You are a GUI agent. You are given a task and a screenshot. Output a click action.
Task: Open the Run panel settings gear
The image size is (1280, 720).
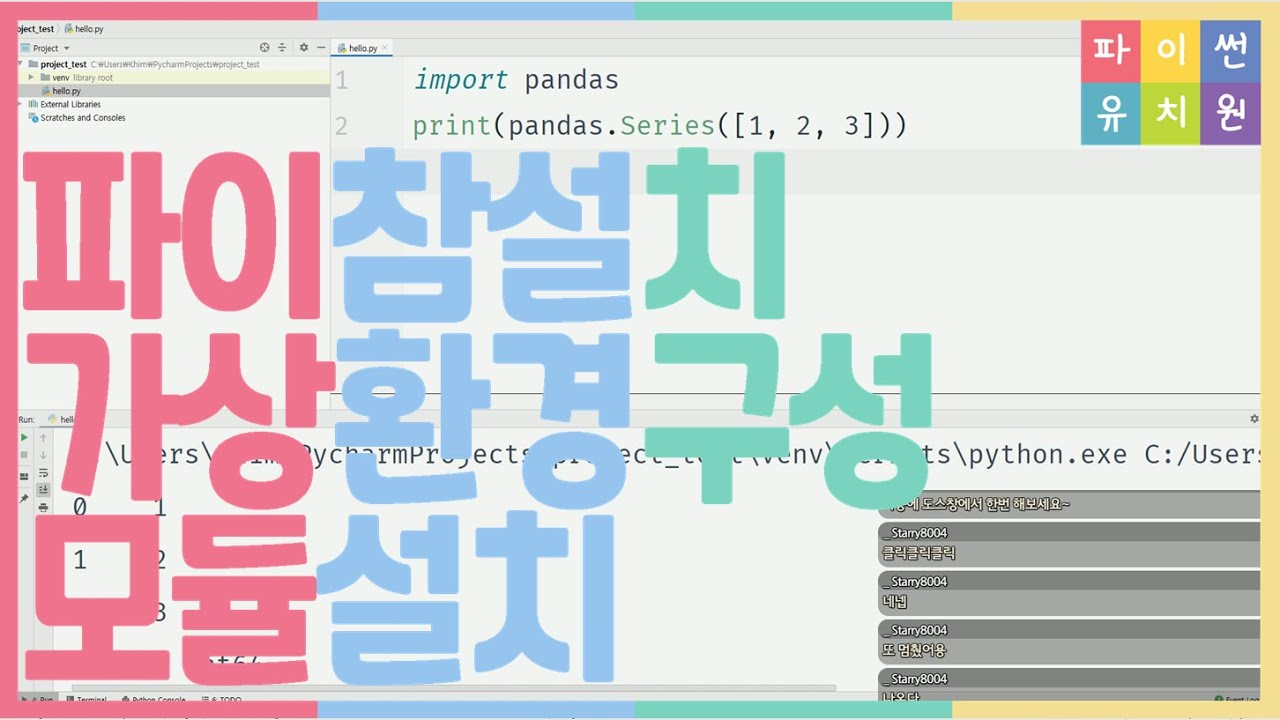[x=1255, y=419]
